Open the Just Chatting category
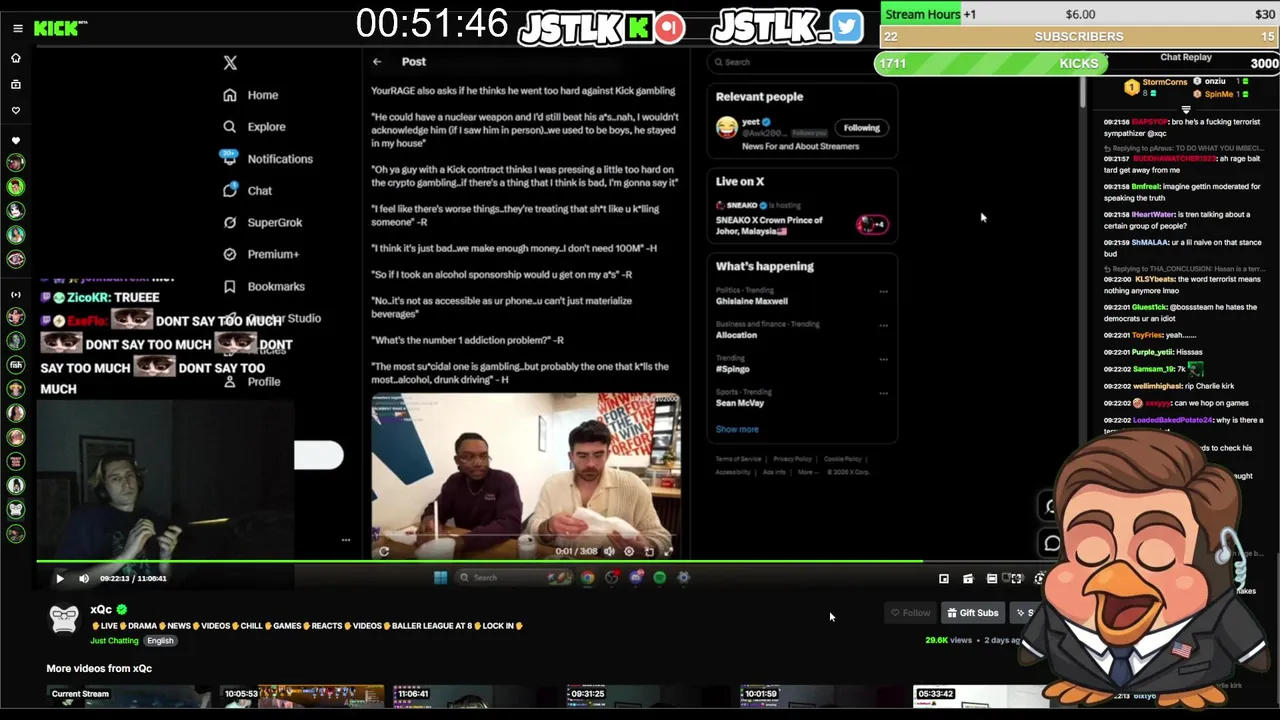Viewport: 1280px width, 720px height. pos(114,641)
